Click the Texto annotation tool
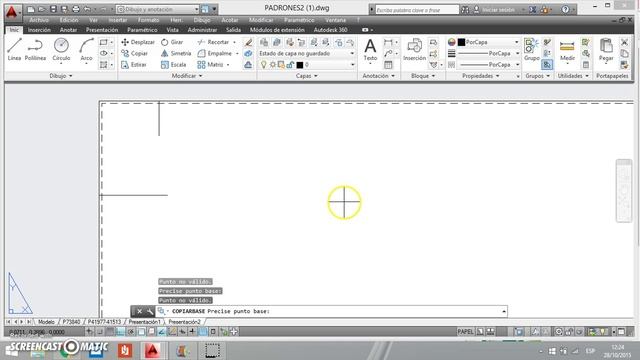 370,49
